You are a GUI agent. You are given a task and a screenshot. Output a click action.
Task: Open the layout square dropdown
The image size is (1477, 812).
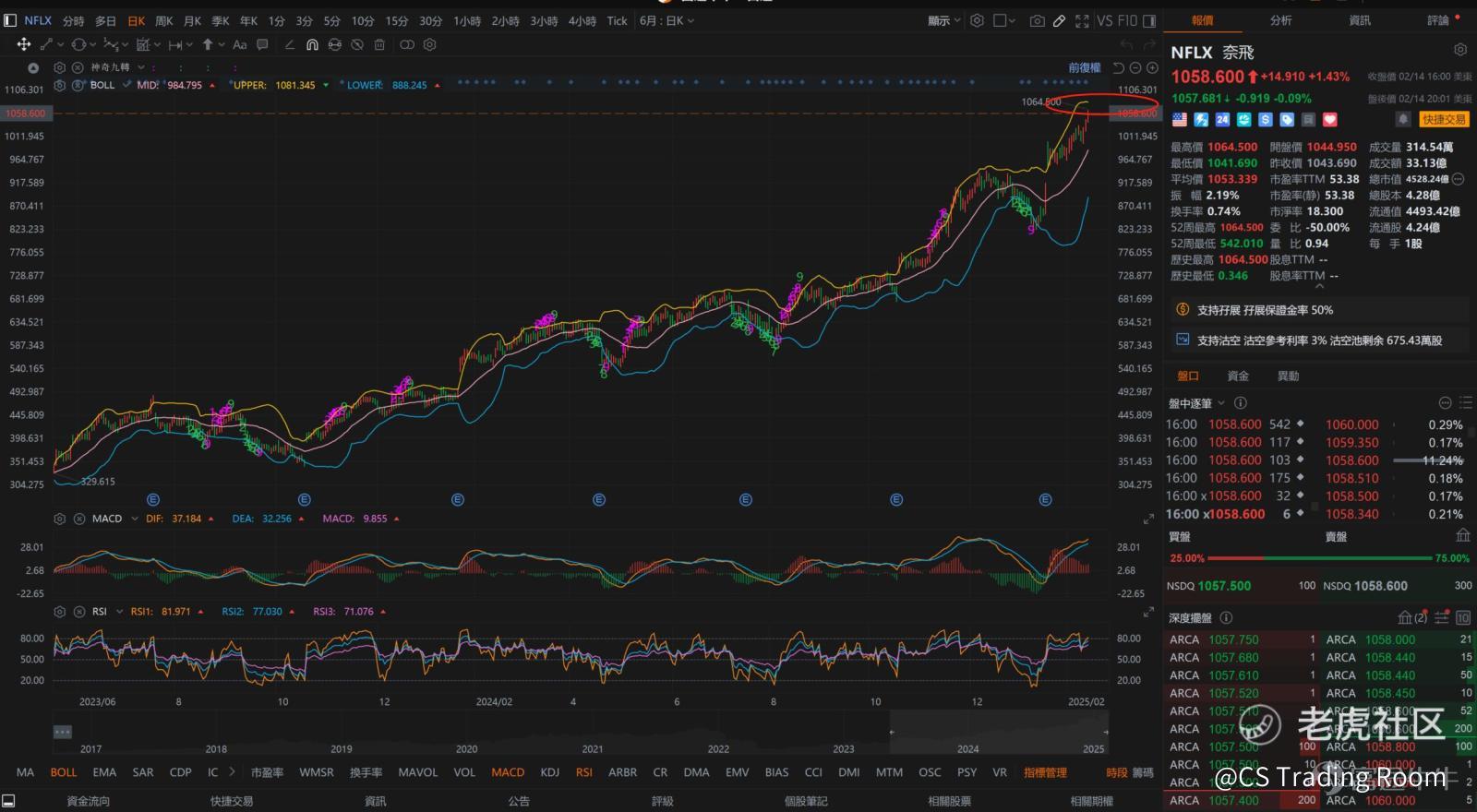point(1004,20)
